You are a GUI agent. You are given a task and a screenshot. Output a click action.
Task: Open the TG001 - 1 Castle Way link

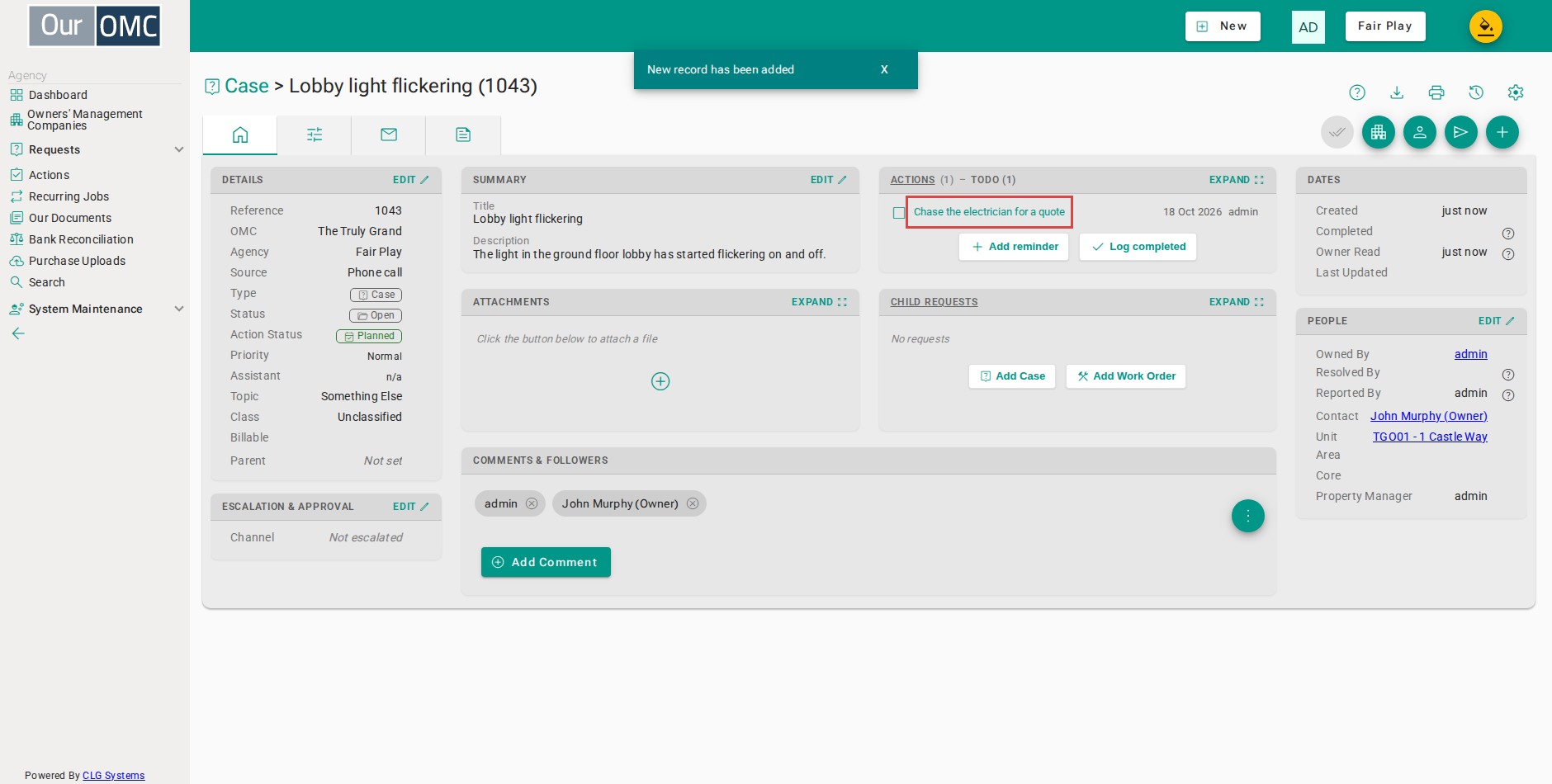[x=1430, y=437]
